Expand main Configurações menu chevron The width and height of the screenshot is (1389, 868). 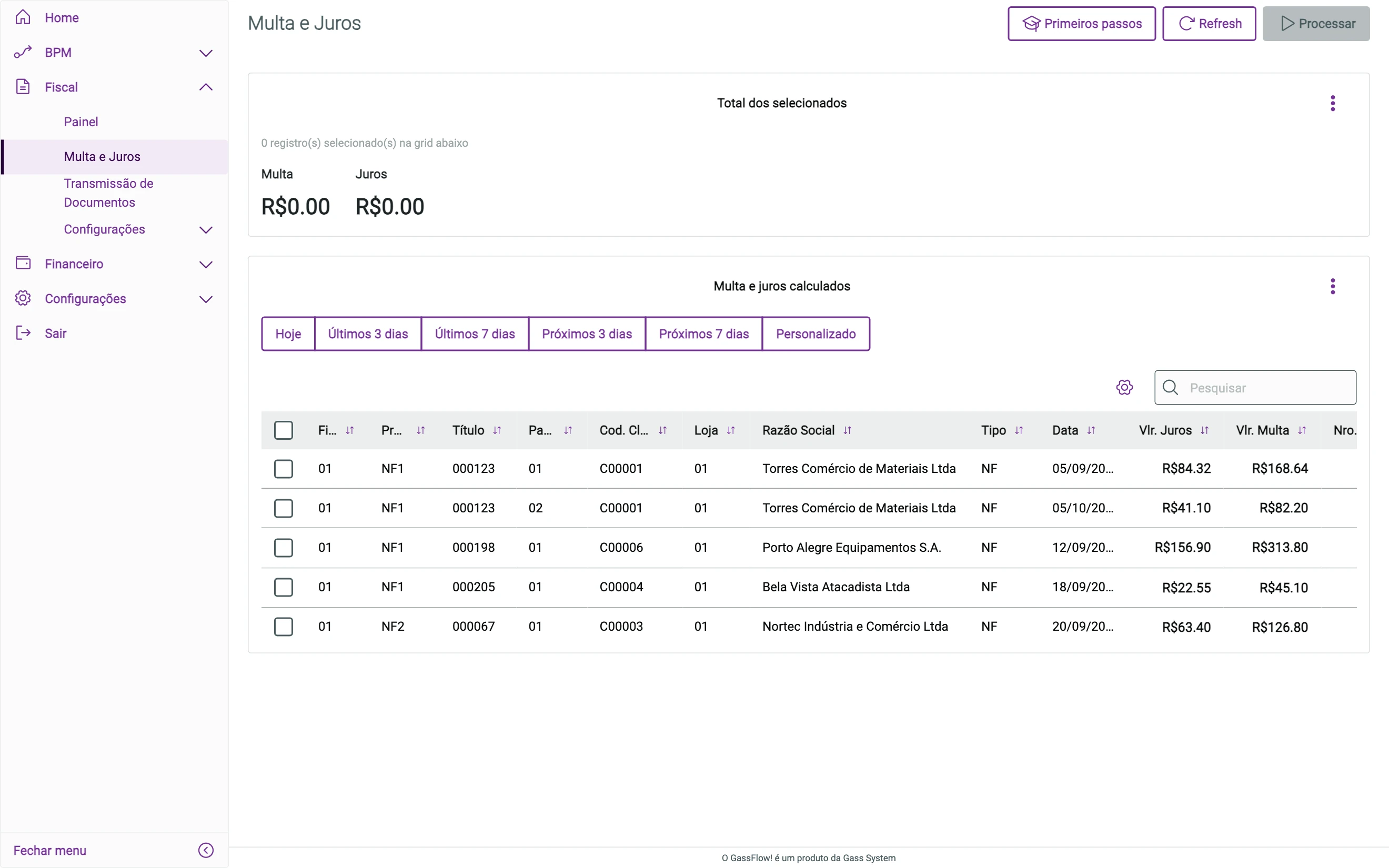pos(206,299)
